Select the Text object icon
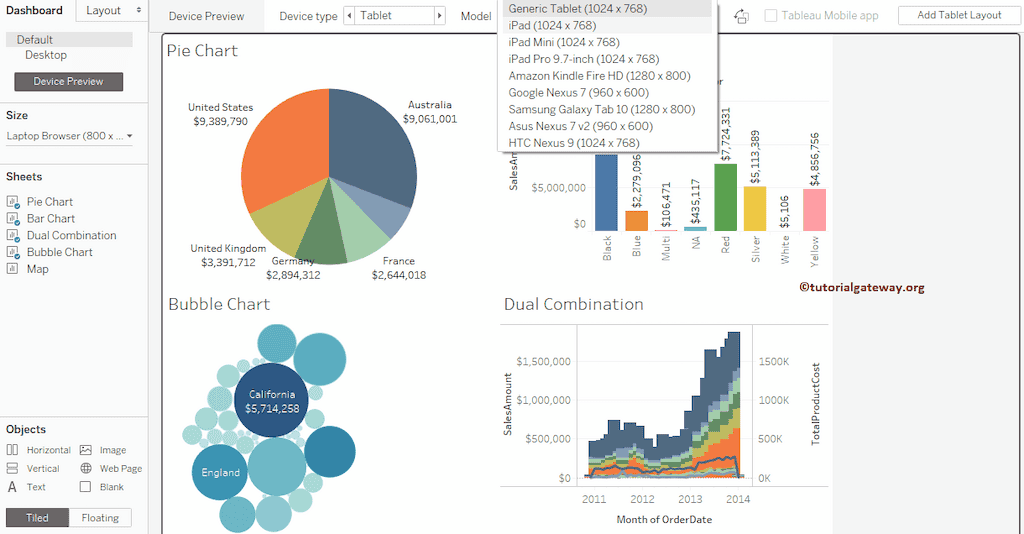Viewport: 1024px width, 534px height. click(x=12, y=486)
